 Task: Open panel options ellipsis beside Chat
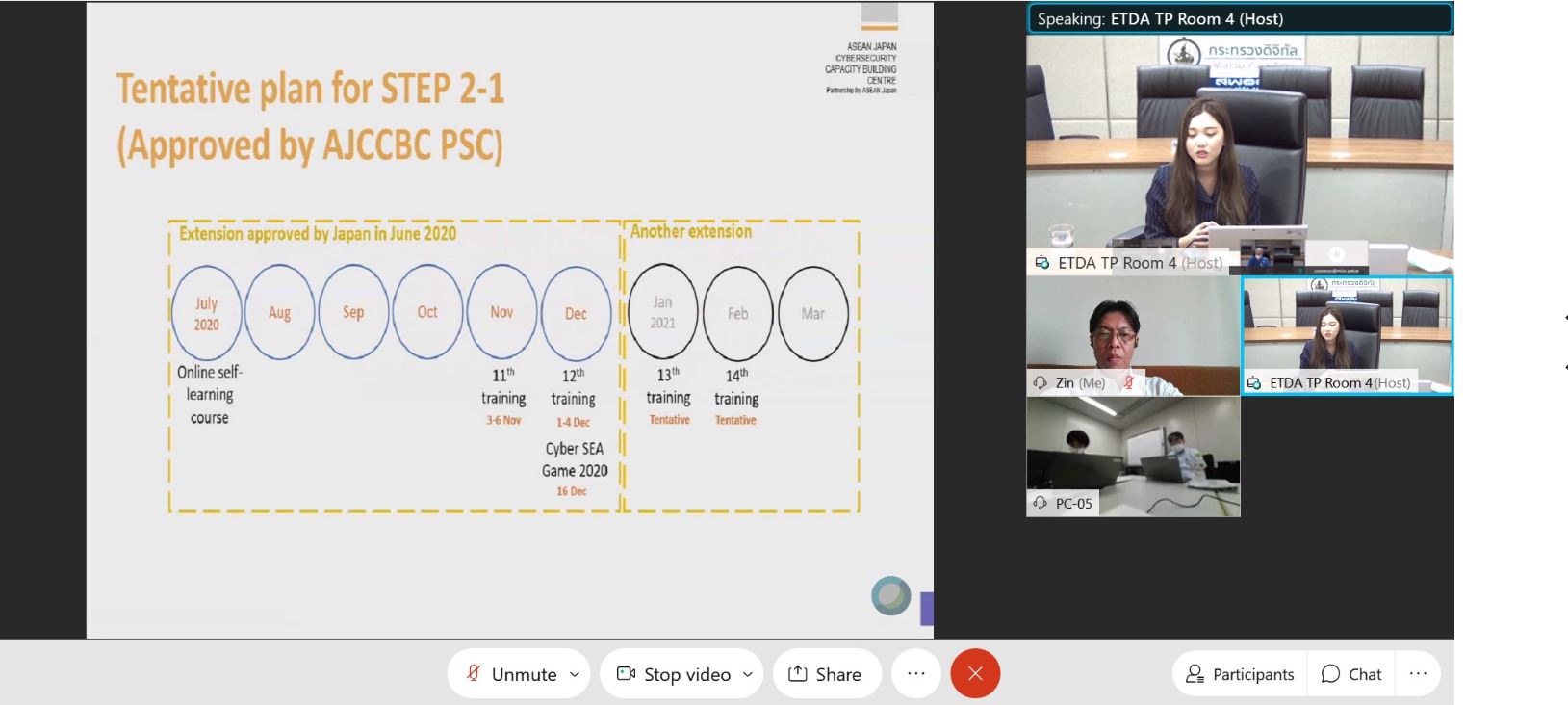(x=1418, y=673)
